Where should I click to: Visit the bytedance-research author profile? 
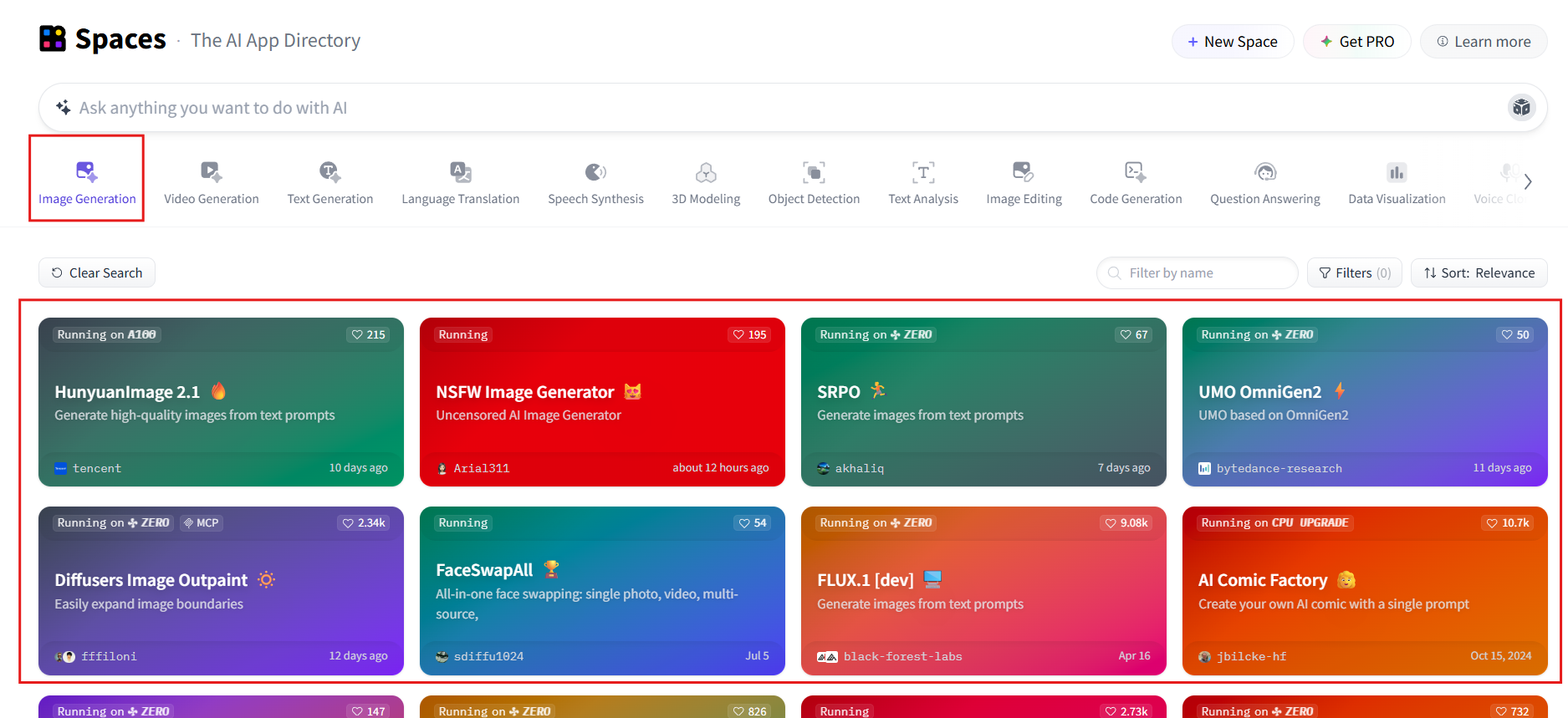click(x=1270, y=468)
